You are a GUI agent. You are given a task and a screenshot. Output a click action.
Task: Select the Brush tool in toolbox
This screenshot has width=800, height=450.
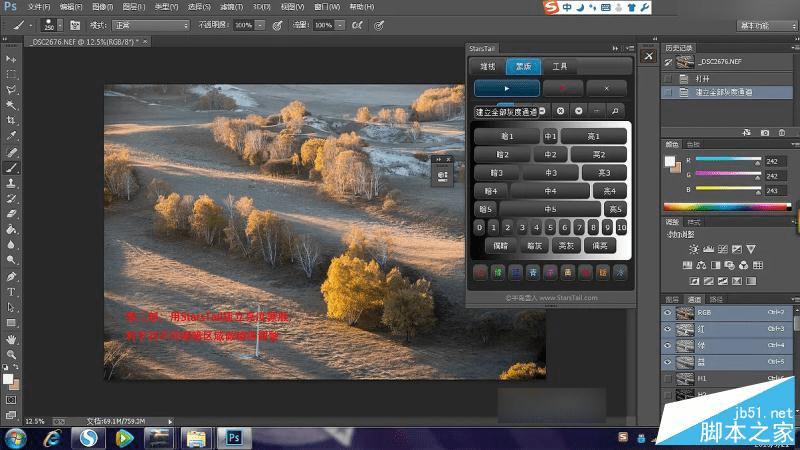coord(11,167)
